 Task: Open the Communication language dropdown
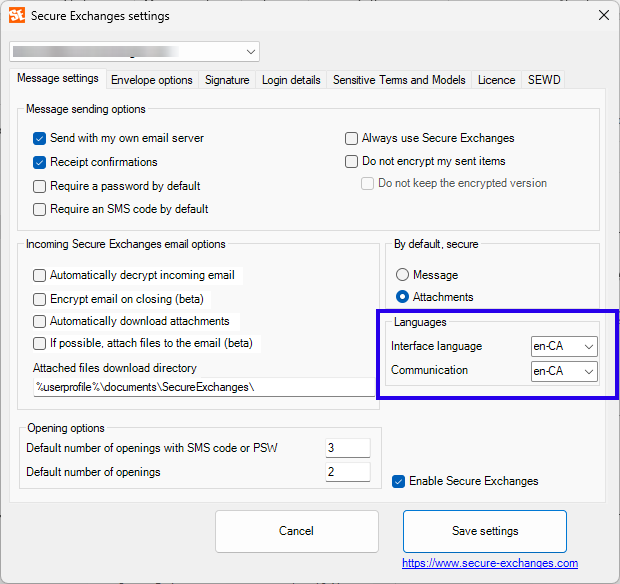[x=564, y=371]
